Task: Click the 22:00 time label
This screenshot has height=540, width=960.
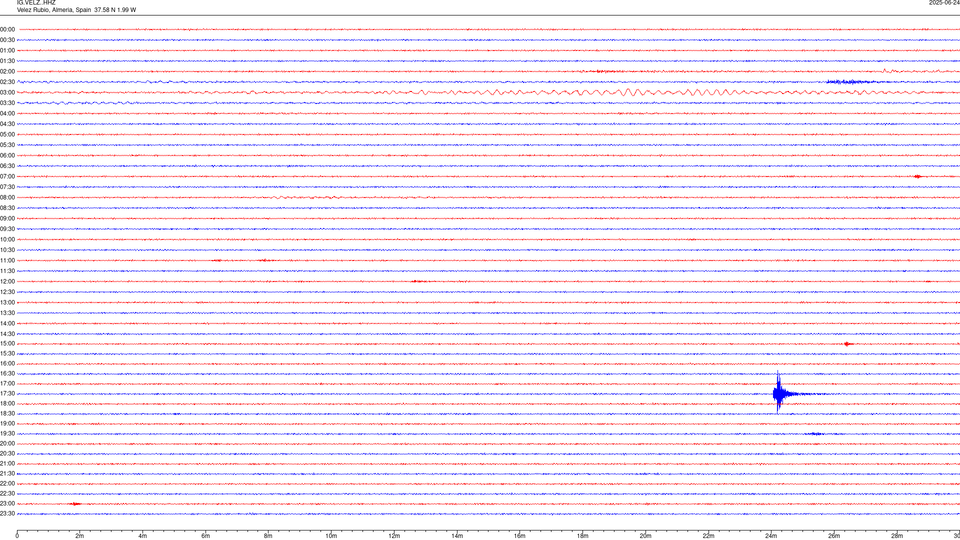Action: pos(7,483)
